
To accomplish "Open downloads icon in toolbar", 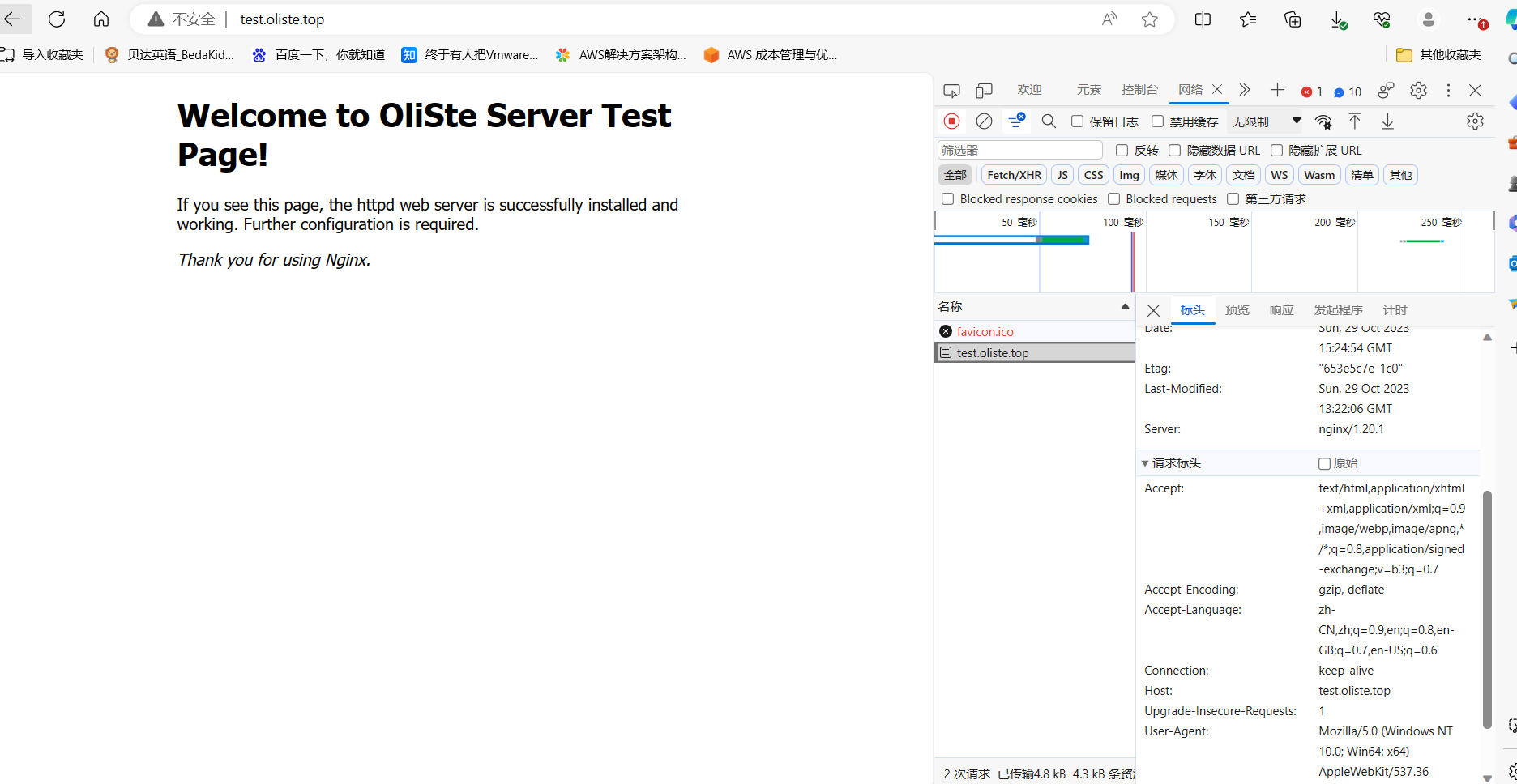I will [x=1338, y=19].
